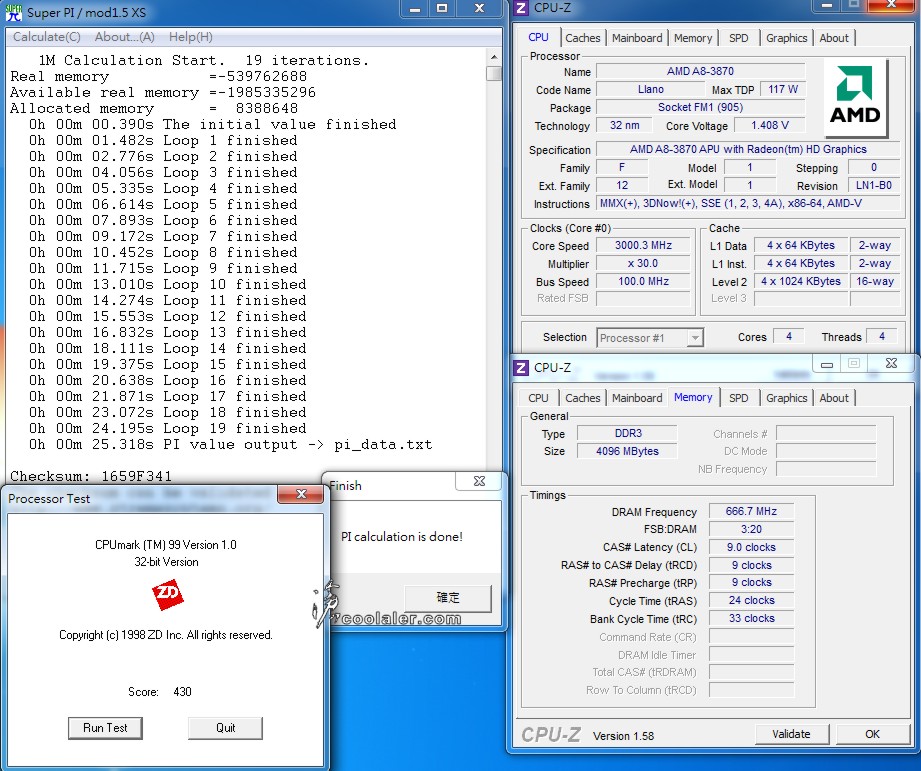Click the FSB:DRAM 3:20 value

tap(751, 529)
